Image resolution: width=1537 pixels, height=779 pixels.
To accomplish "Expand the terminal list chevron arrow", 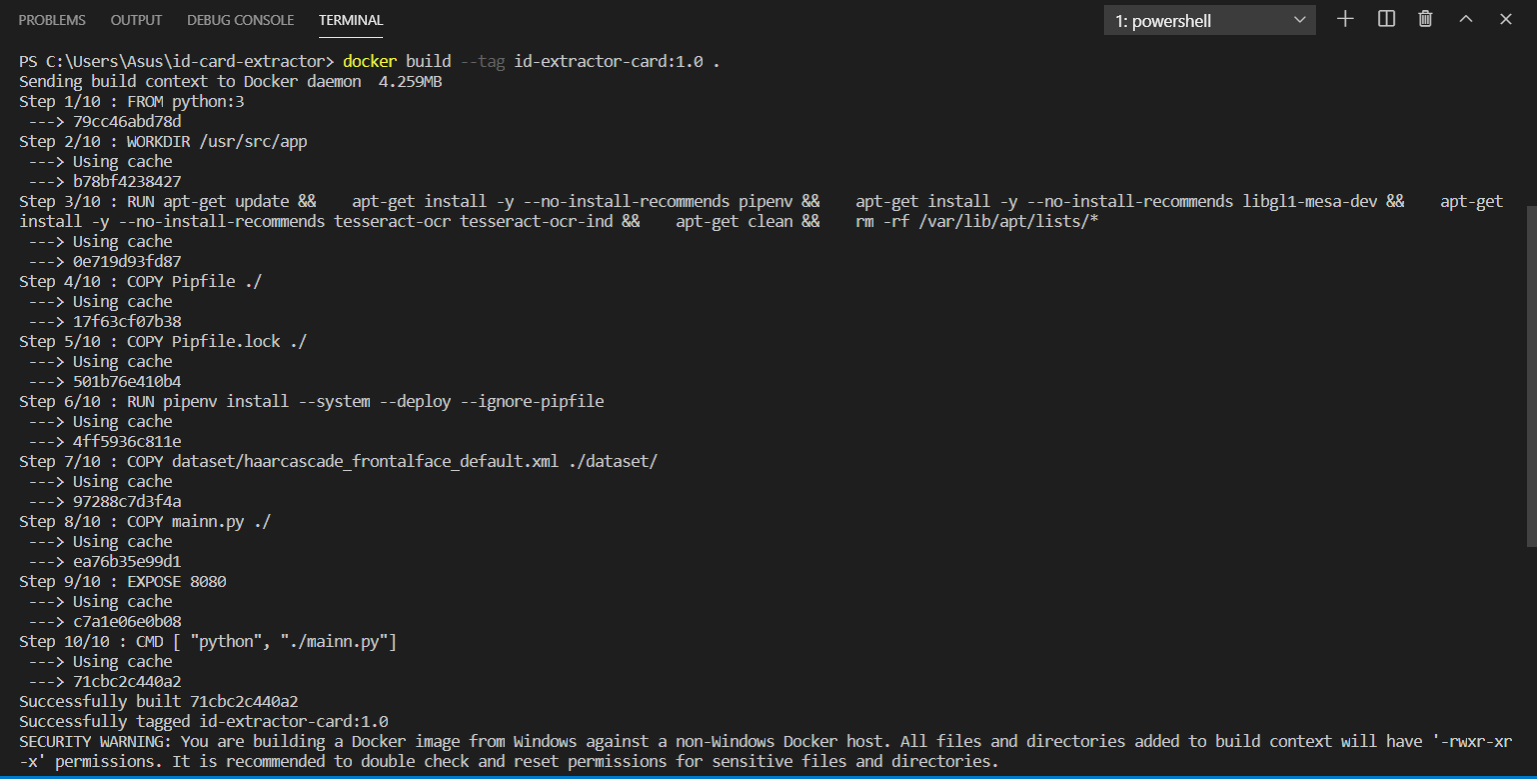I will 1298,19.
